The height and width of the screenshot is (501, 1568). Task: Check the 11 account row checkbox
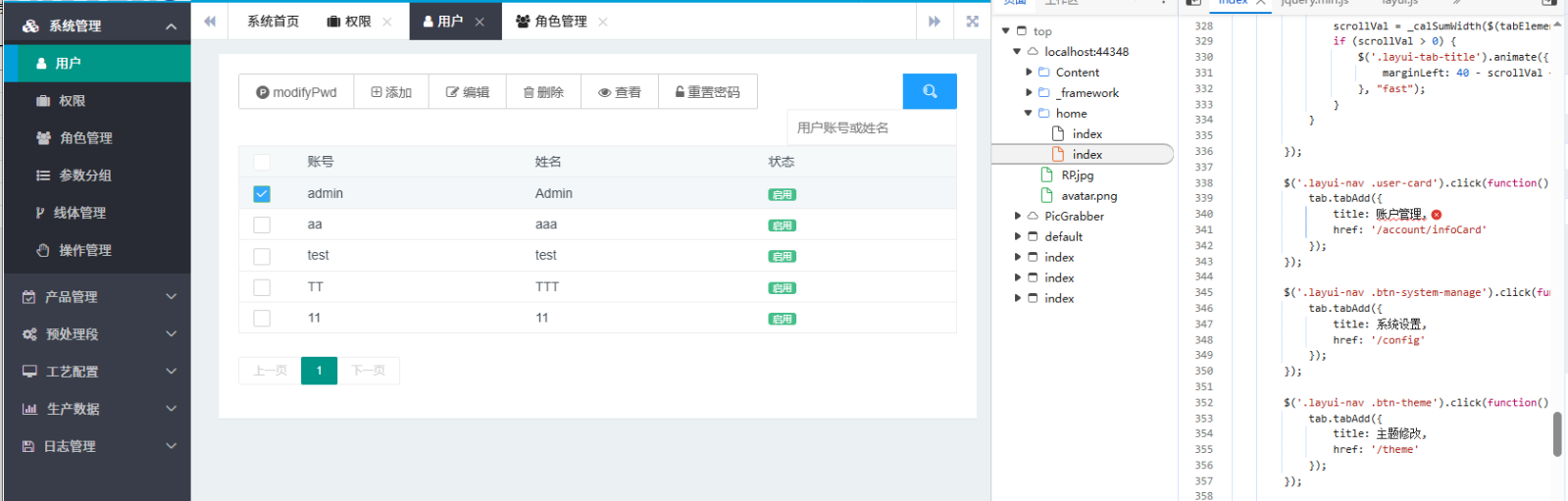pos(262,318)
